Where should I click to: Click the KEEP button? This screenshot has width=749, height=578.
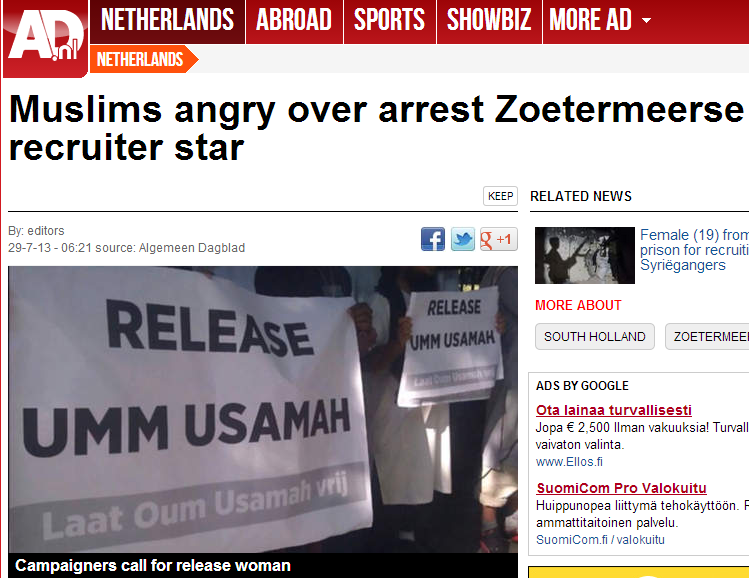(x=500, y=196)
